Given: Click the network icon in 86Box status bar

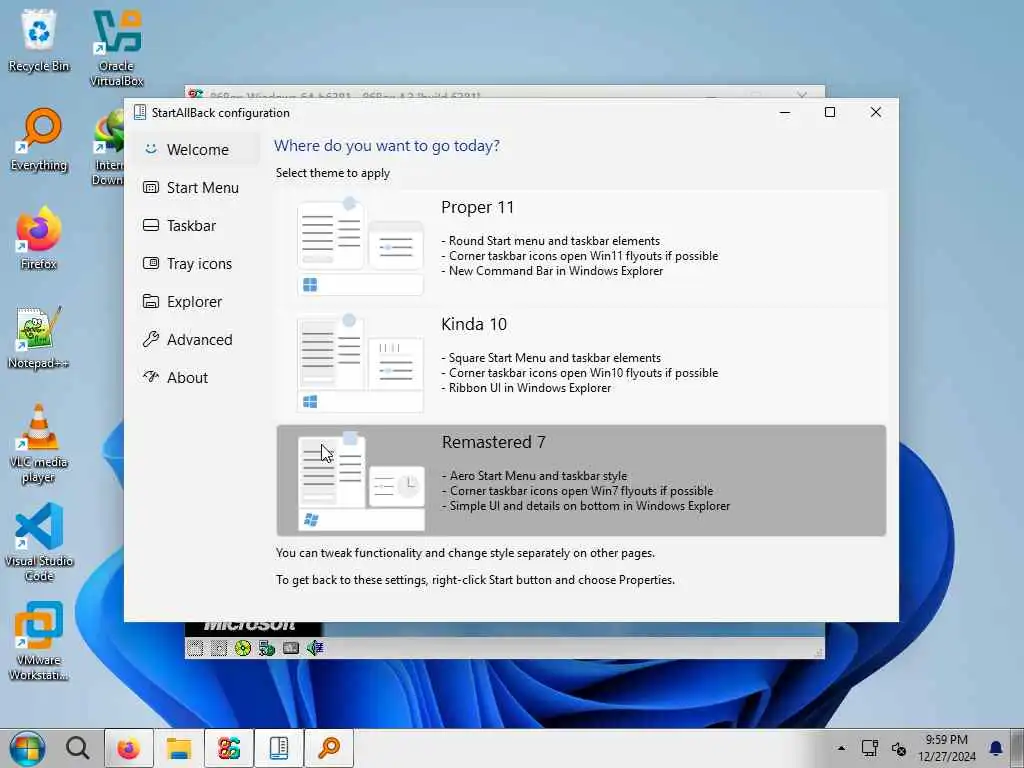Looking at the screenshot, I should pos(266,648).
